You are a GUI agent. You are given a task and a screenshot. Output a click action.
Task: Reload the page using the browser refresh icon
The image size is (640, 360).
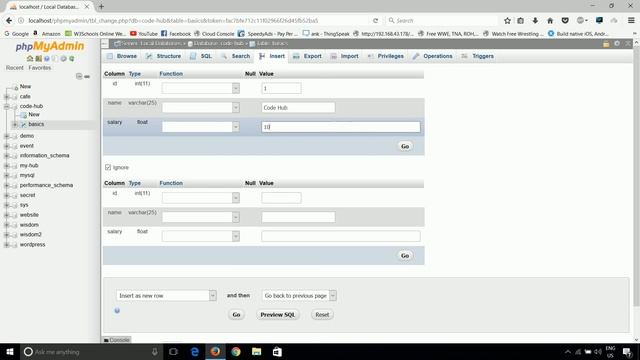(x=376, y=20)
